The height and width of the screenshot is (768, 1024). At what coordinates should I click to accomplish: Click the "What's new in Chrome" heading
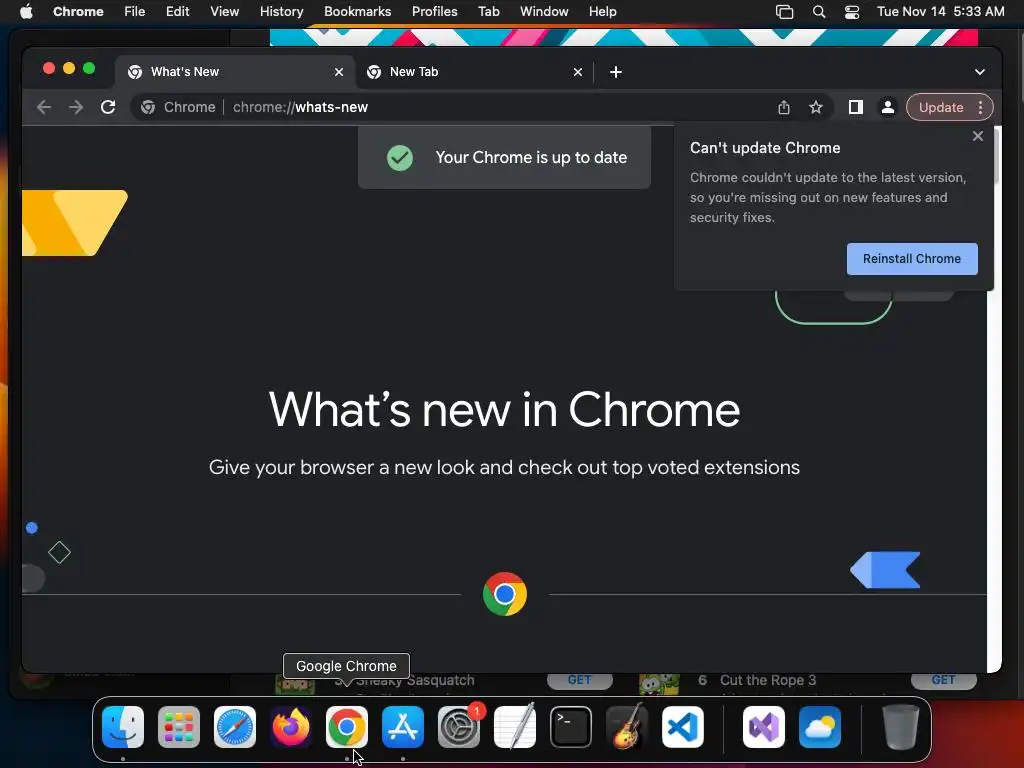504,409
